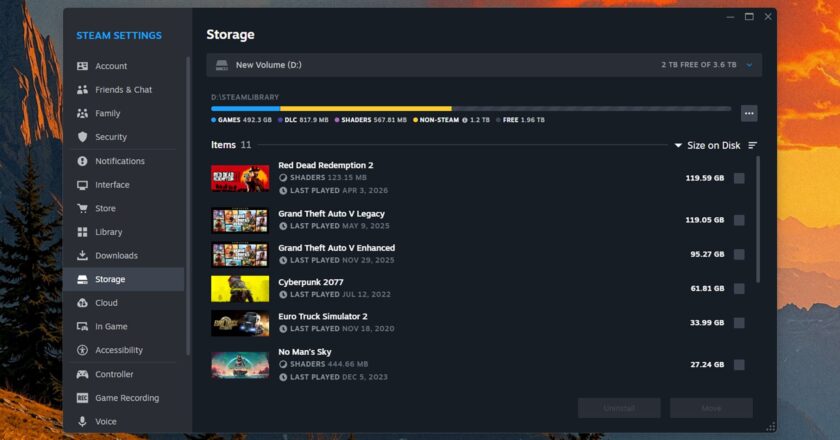Click the Friends & Chat people icon
840x440 pixels.
coord(82,90)
